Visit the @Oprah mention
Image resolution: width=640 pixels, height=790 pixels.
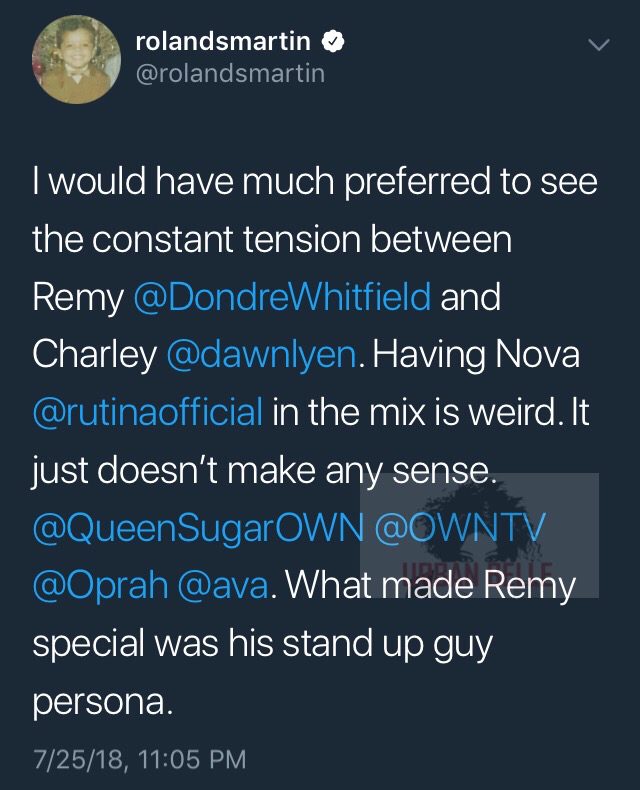coord(100,586)
